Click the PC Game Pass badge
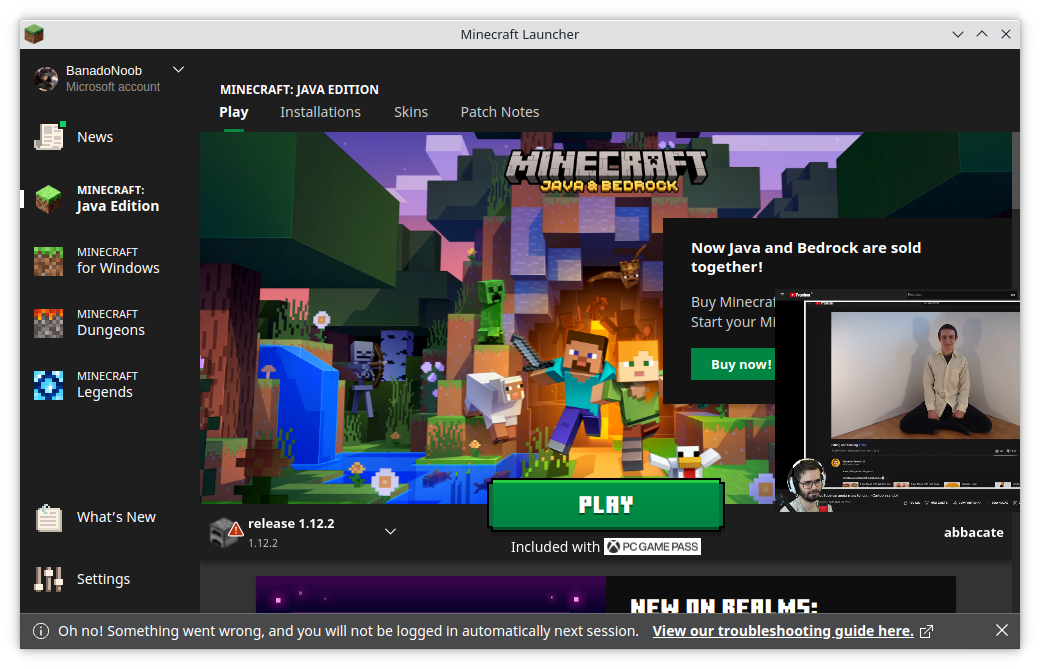1040x669 pixels. pyautogui.click(x=652, y=546)
